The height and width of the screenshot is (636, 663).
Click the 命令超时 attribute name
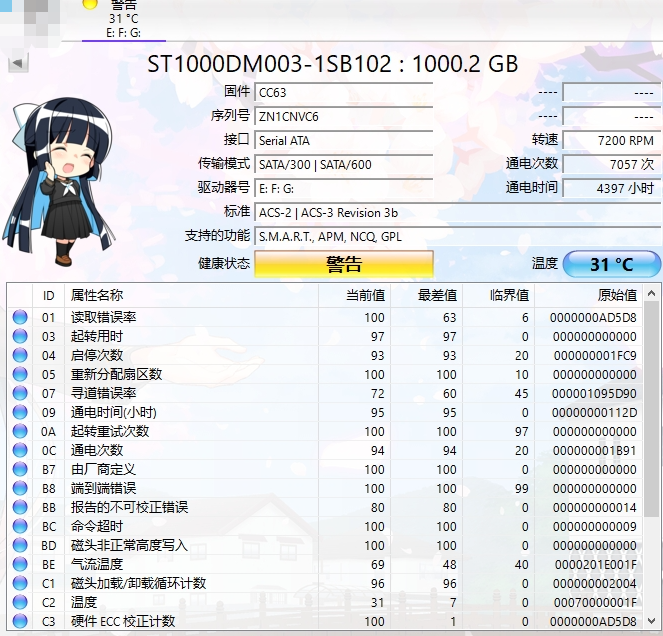(97, 526)
